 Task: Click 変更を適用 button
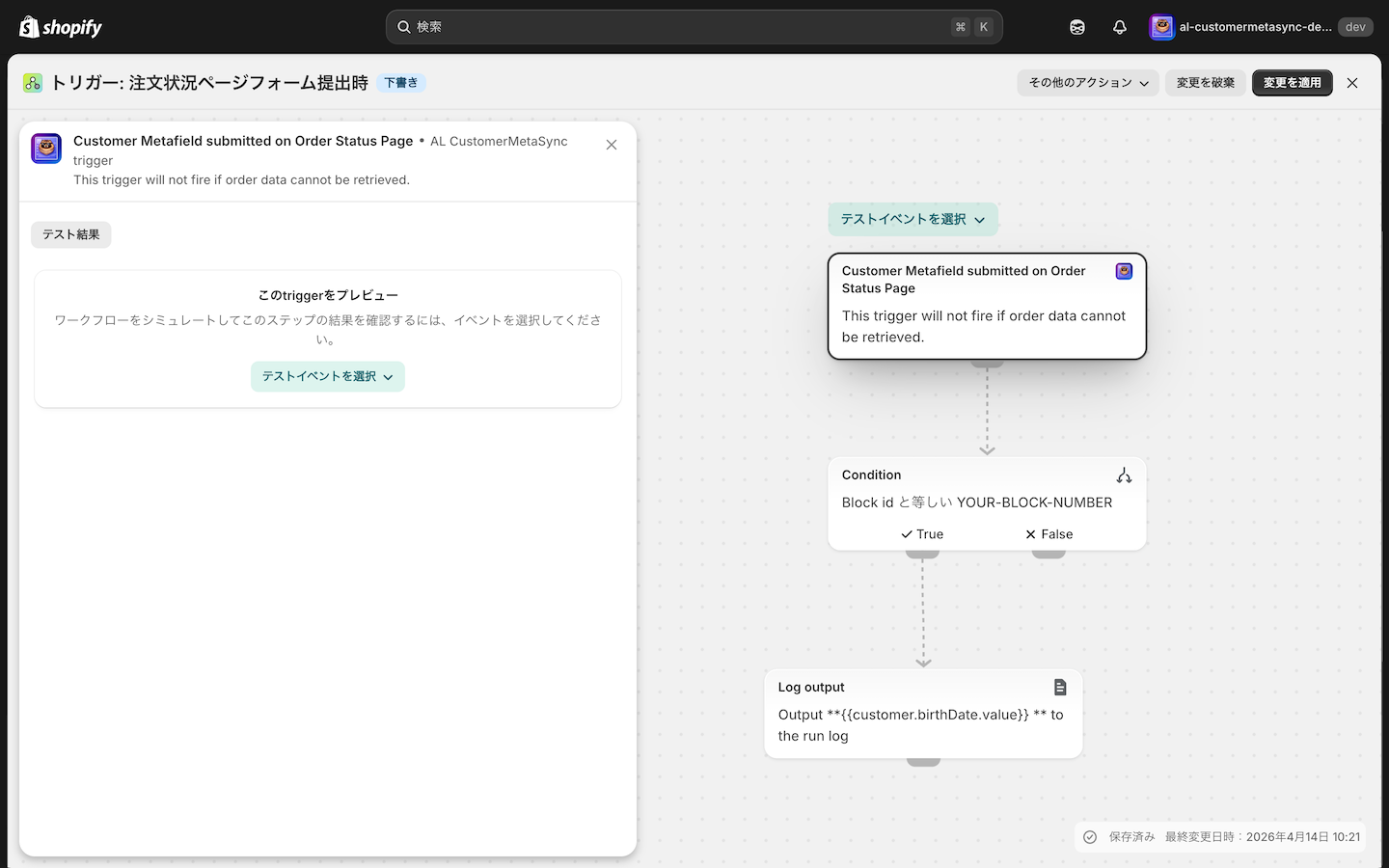click(x=1293, y=83)
